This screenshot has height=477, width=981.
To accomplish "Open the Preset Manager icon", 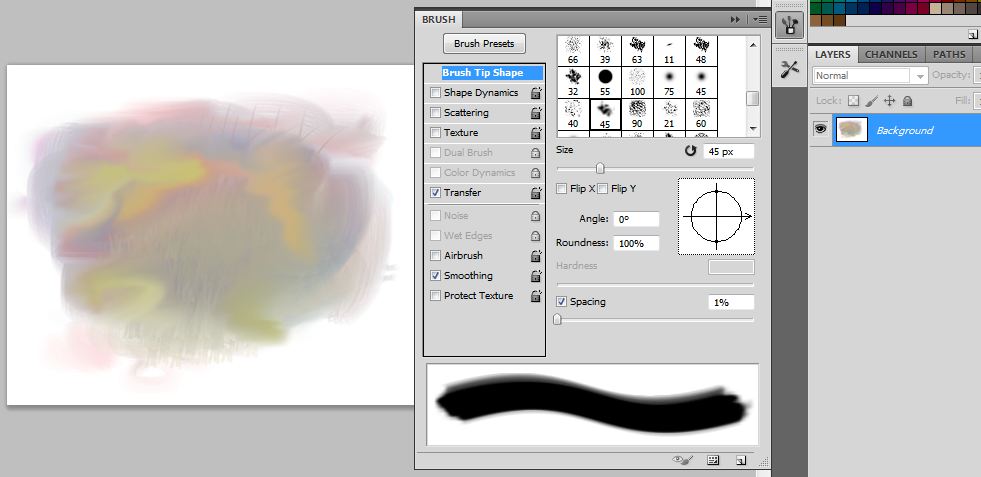I will 713,460.
